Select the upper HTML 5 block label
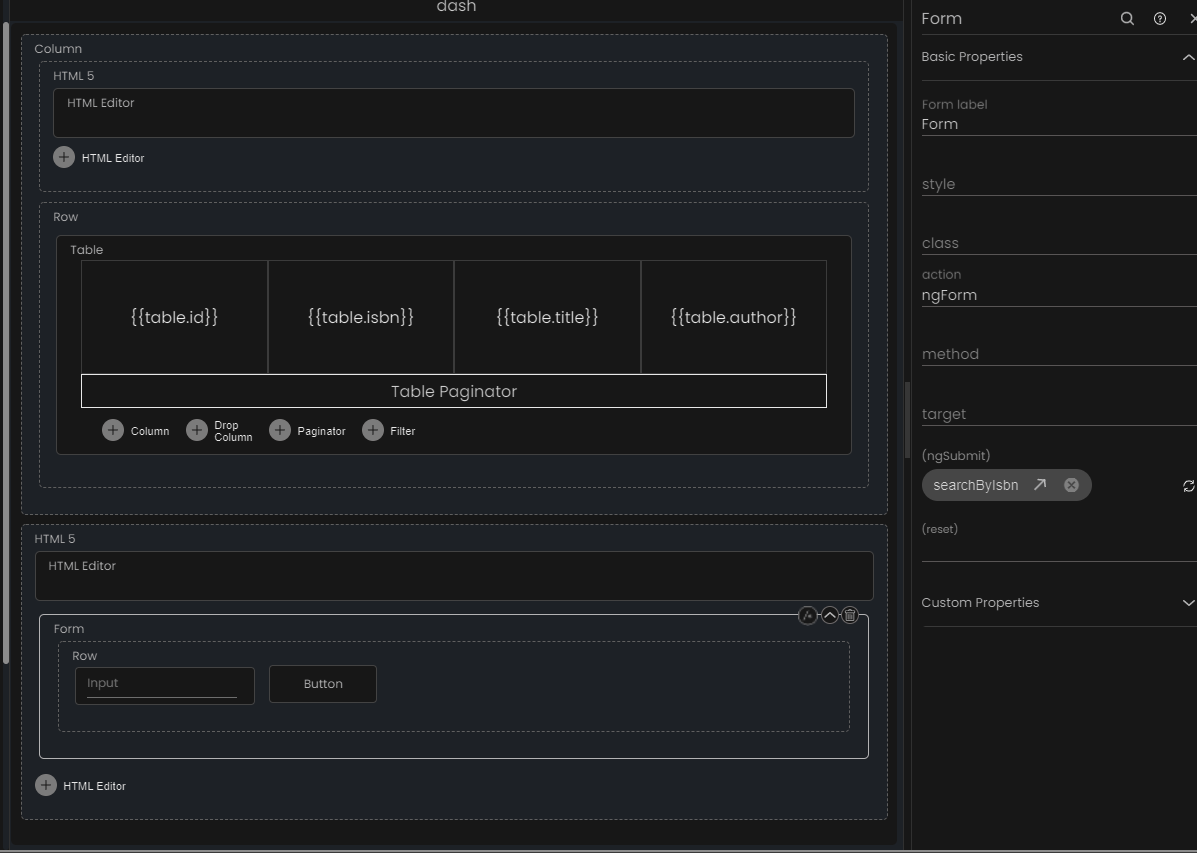Image resolution: width=1197 pixels, height=853 pixels. point(73,76)
